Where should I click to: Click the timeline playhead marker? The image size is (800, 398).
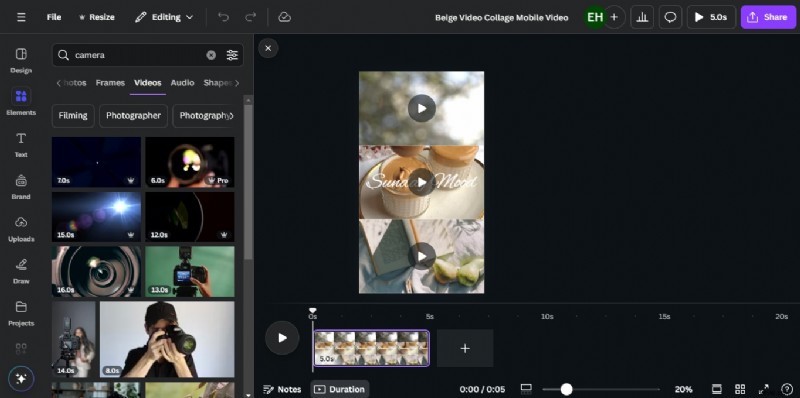(x=313, y=311)
